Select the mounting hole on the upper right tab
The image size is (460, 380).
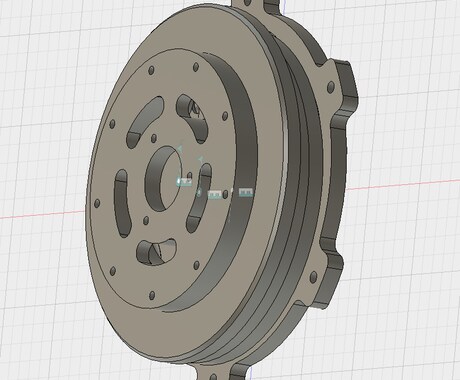click(331, 87)
